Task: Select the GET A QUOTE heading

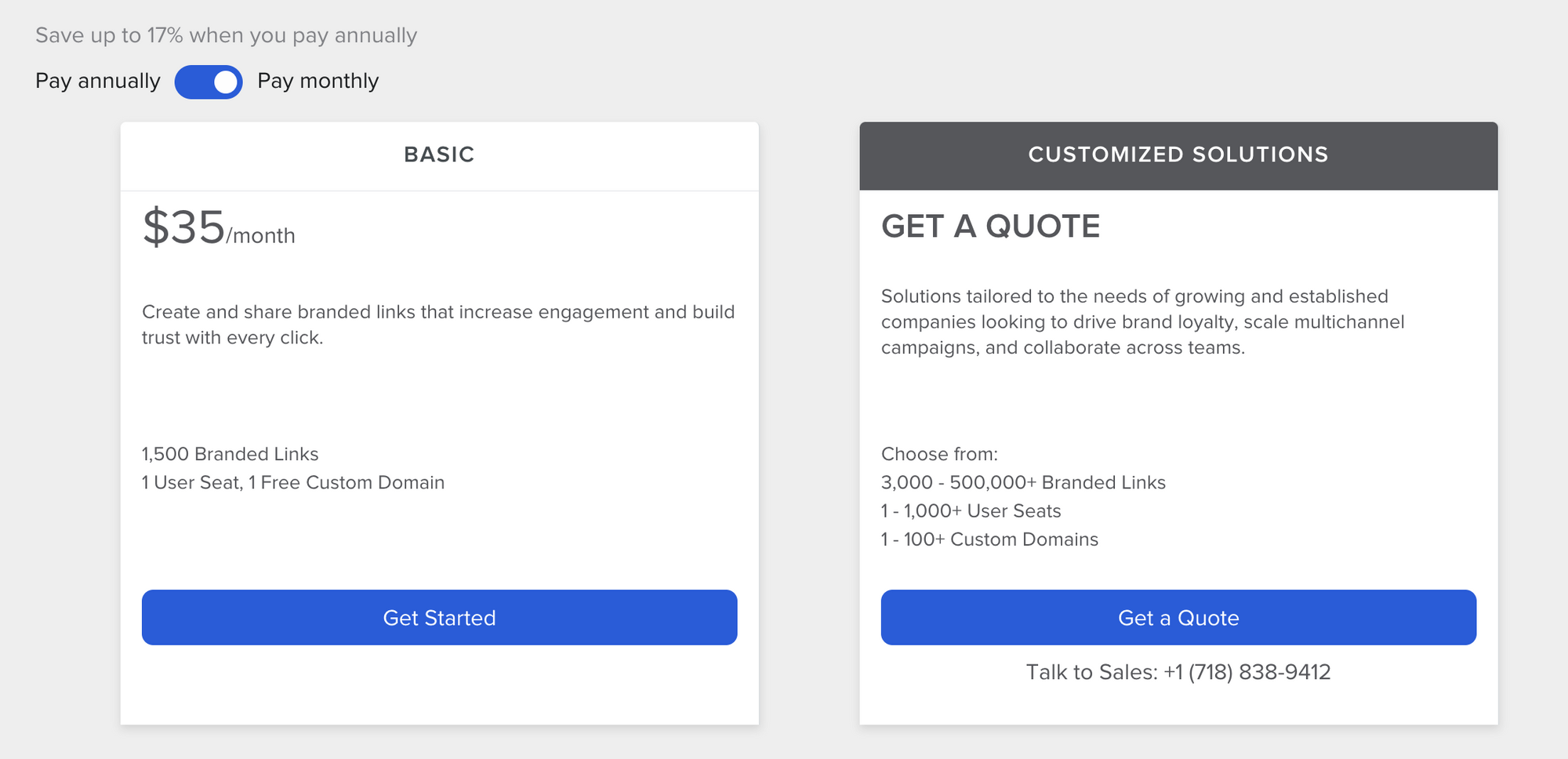Action: click(991, 227)
